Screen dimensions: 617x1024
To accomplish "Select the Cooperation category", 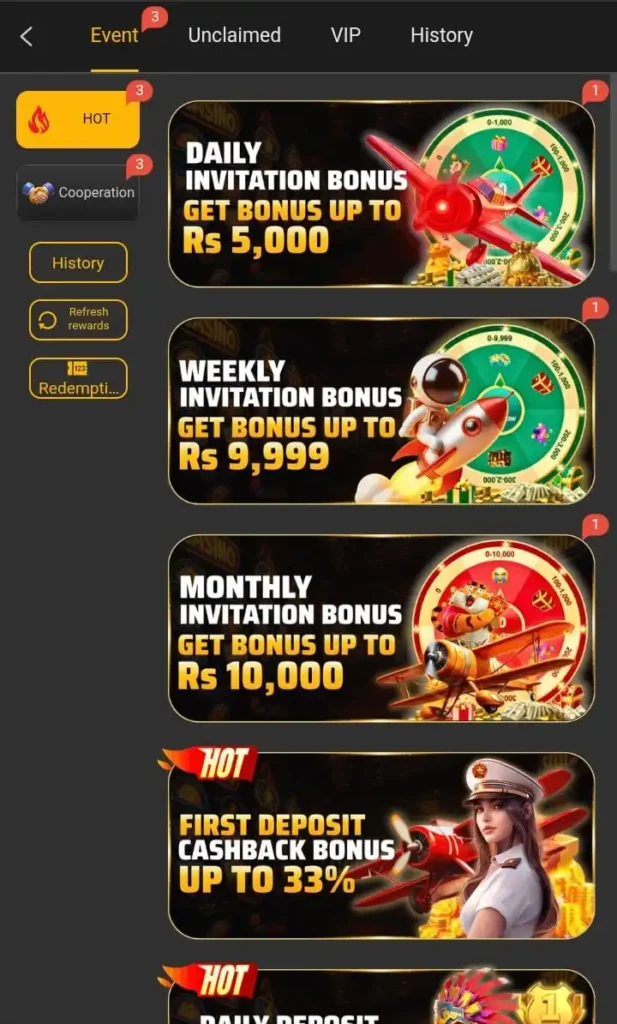I will [x=78, y=193].
